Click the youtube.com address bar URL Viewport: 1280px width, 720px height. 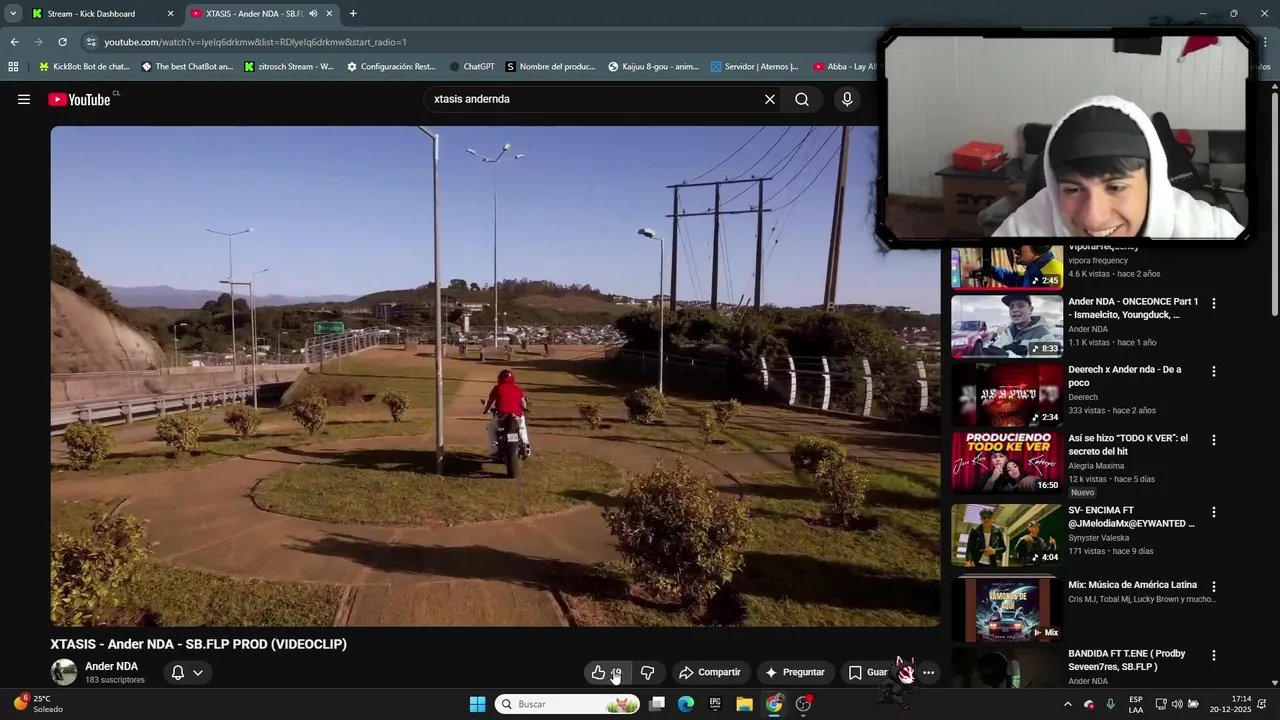[x=255, y=42]
